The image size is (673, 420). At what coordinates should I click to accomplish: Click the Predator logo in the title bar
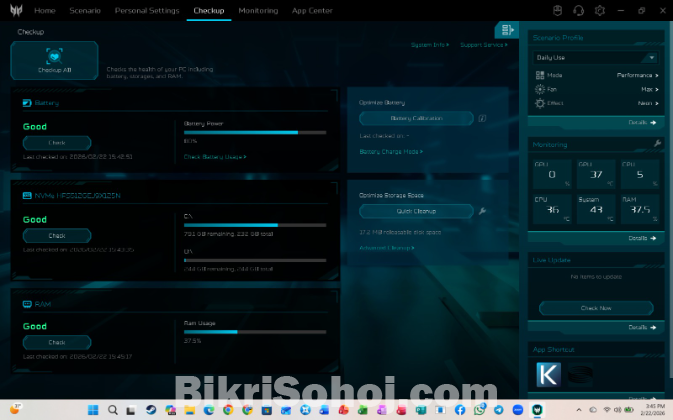pyautogui.click(x=16, y=10)
